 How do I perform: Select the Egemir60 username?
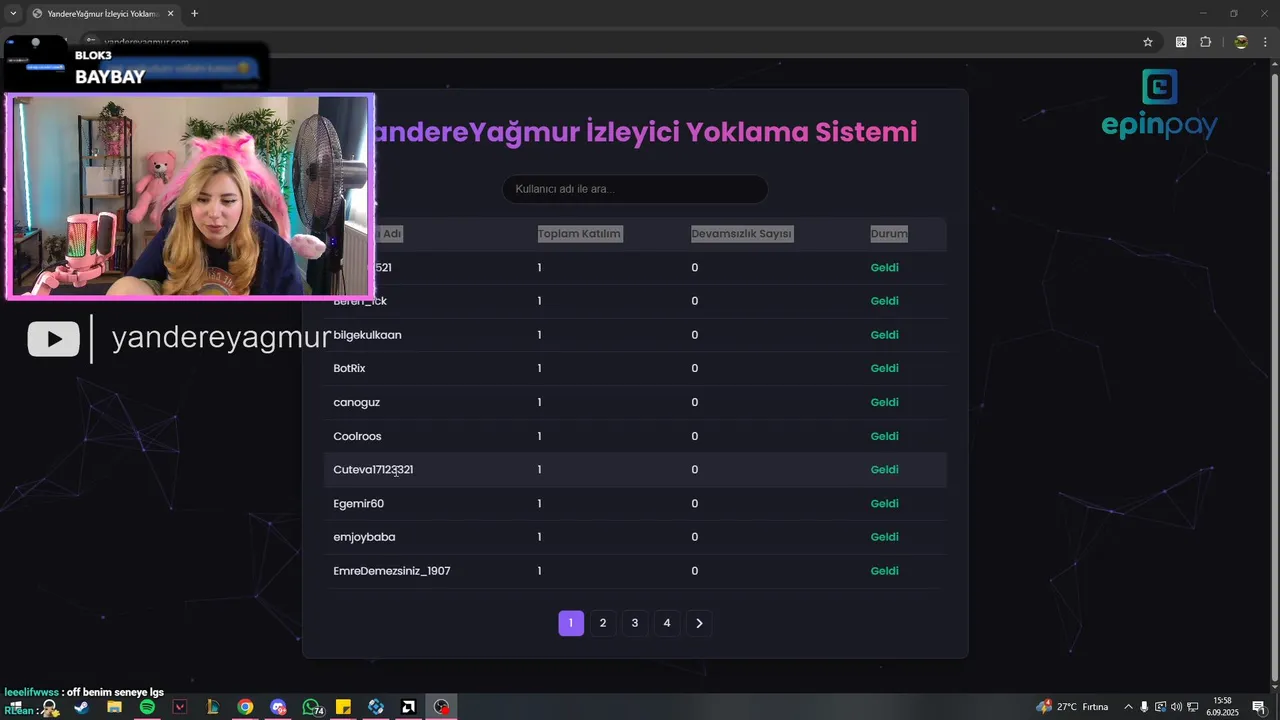[x=358, y=503]
